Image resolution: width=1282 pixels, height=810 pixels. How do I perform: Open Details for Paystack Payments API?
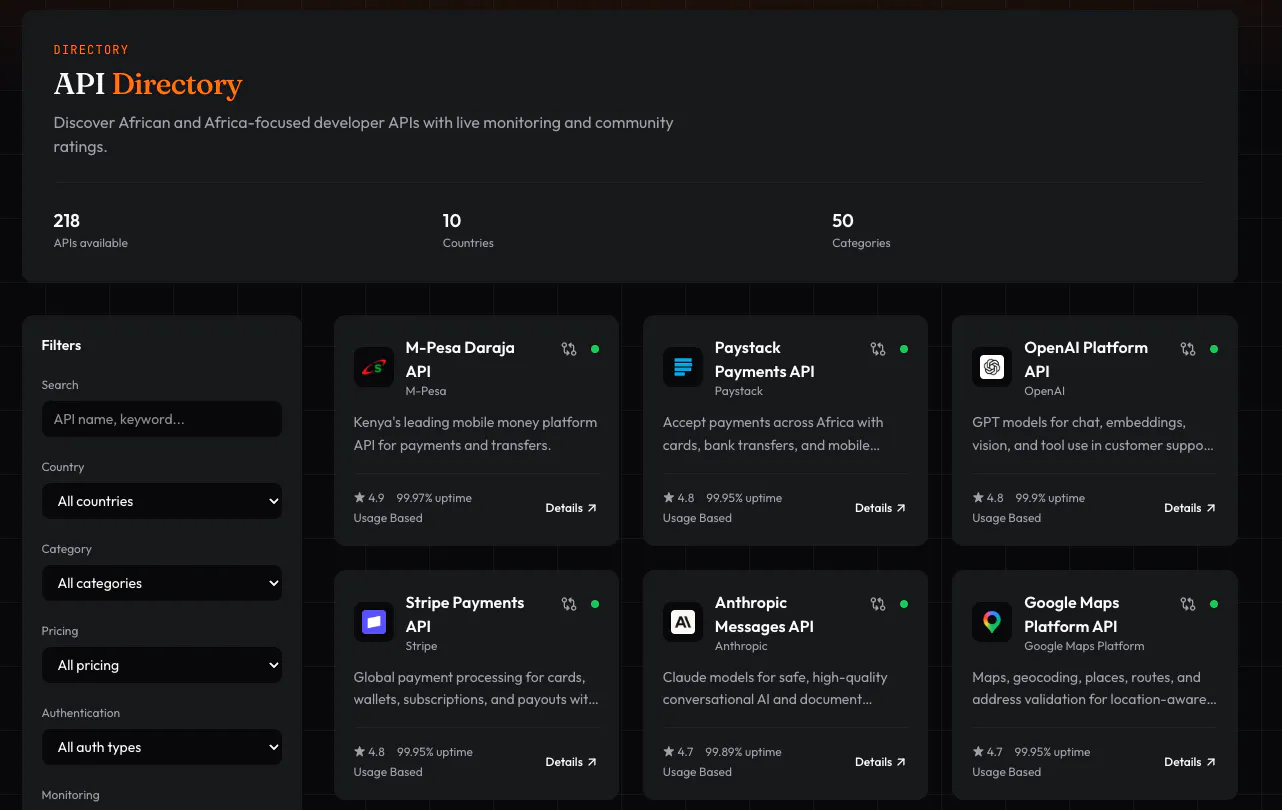point(880,508)
